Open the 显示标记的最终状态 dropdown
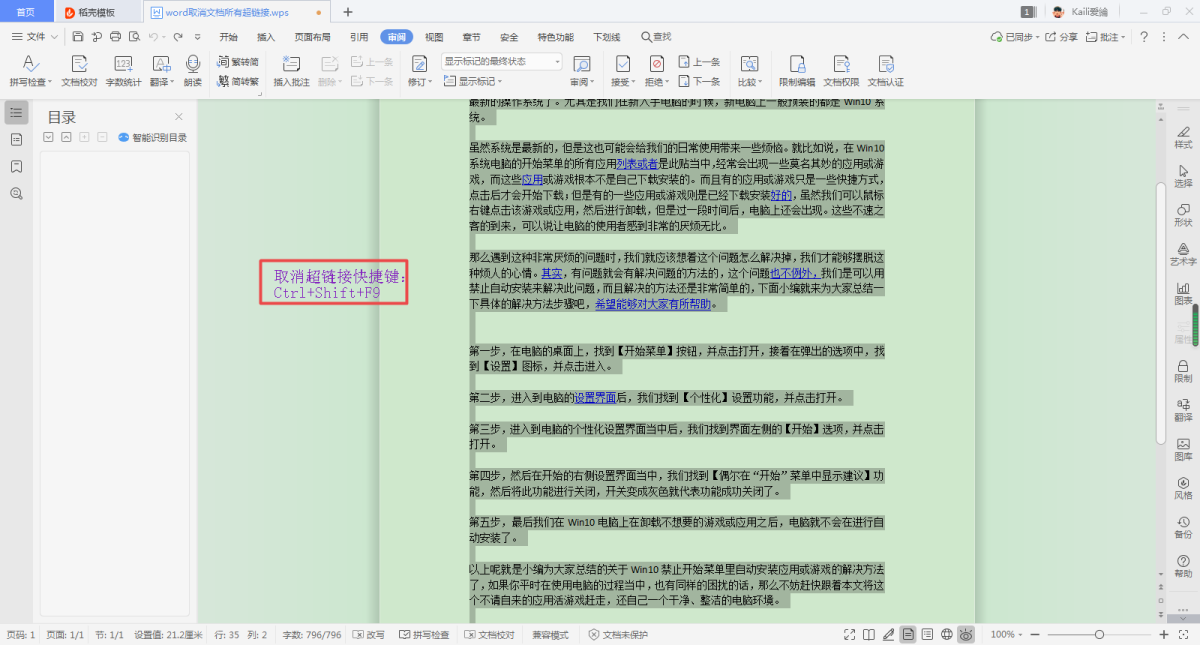1200x645 pixels. 502,61
